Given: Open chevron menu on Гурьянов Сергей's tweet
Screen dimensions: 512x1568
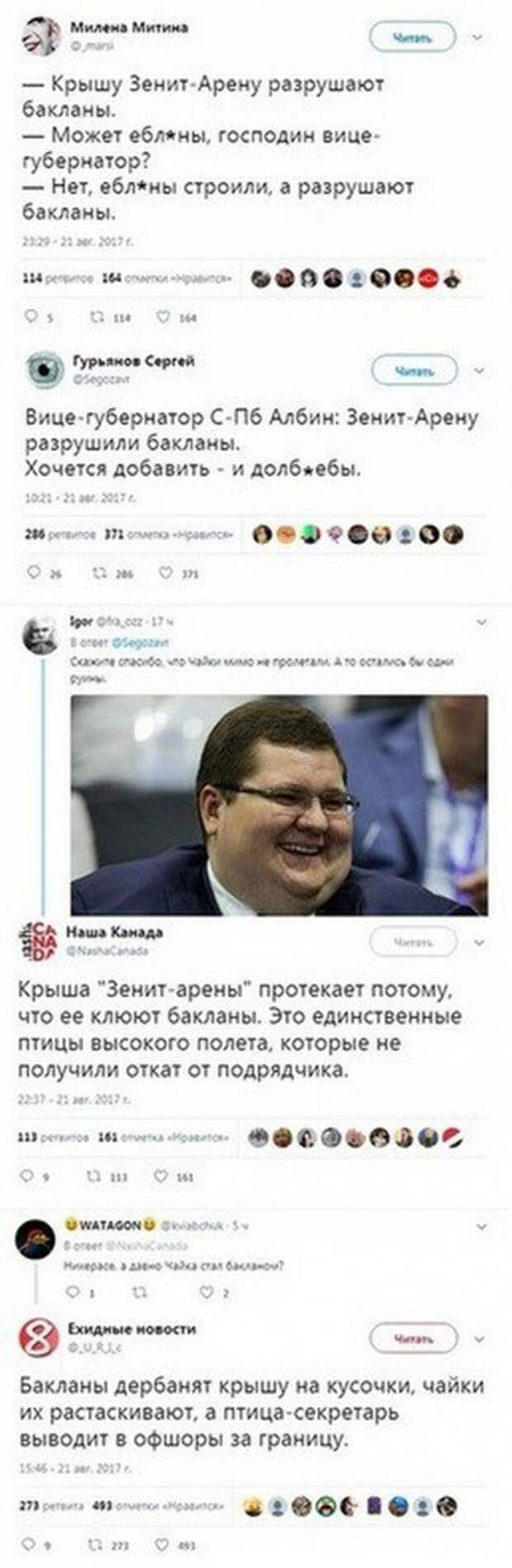Looking at the screenshot, I should 480,371.
